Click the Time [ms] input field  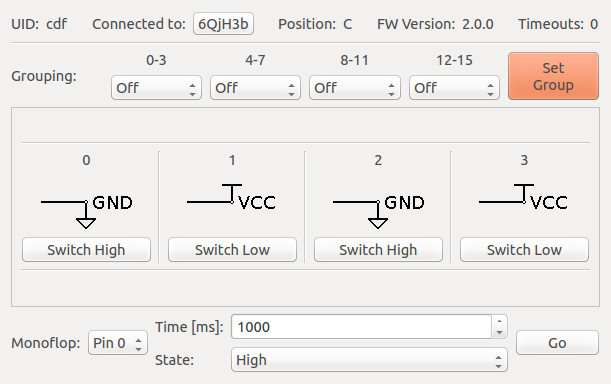coord(361,327)
